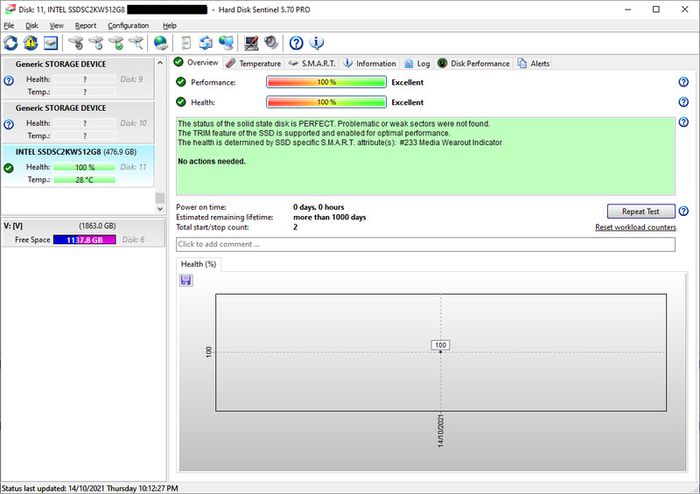Click the help icon beside Health Excellent

pyautogui.click(x=683, y=102)
